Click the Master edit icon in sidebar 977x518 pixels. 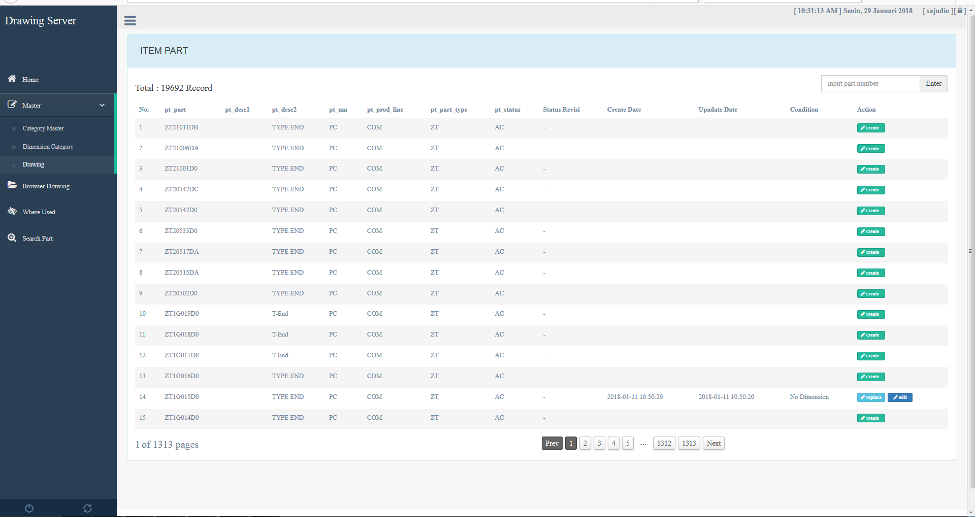point(11,104)
